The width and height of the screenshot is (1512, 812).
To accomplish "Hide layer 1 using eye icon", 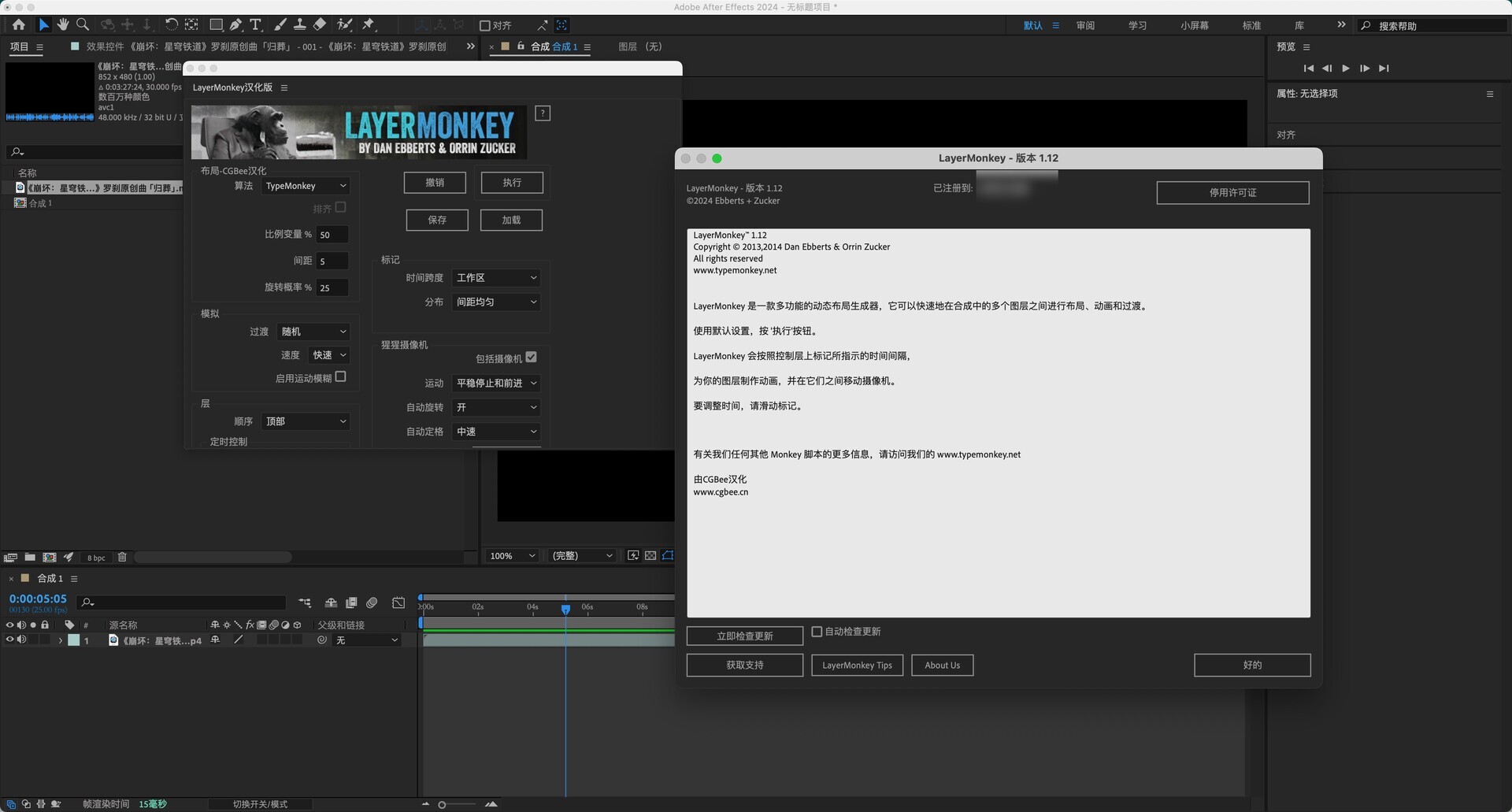I will tap(10, 640).
